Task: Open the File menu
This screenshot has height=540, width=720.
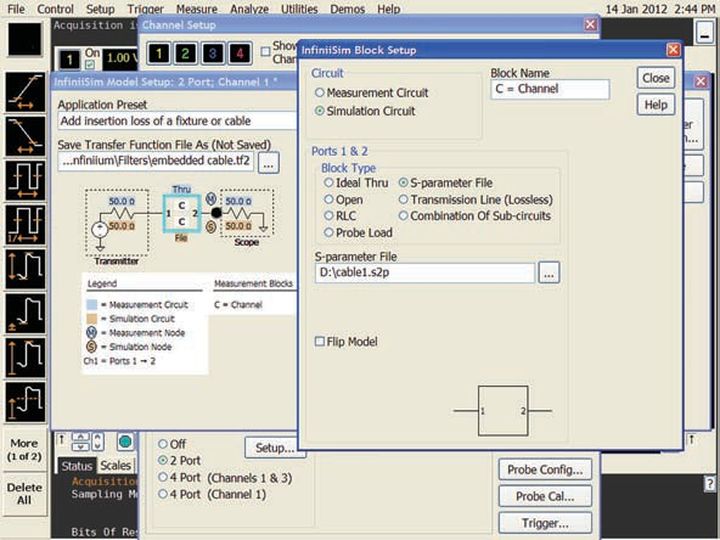Action: [x=17, y=9]
